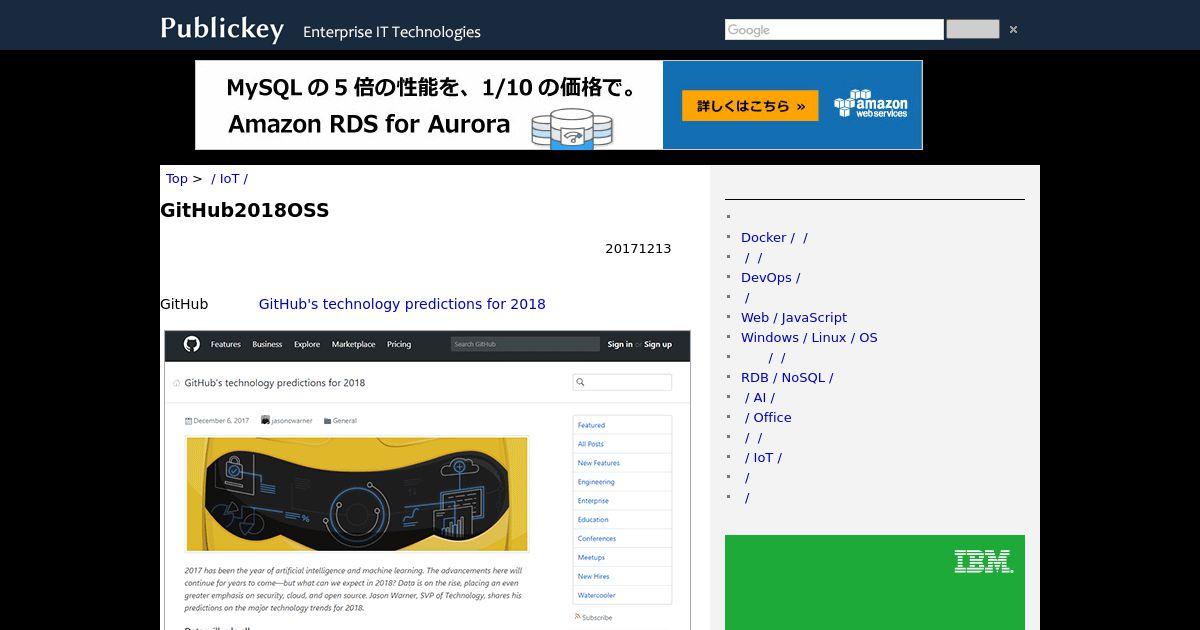The image size is (1200, 630).
Task: Click Business in the GitHub screenshot nav
Action: [267, 344]
